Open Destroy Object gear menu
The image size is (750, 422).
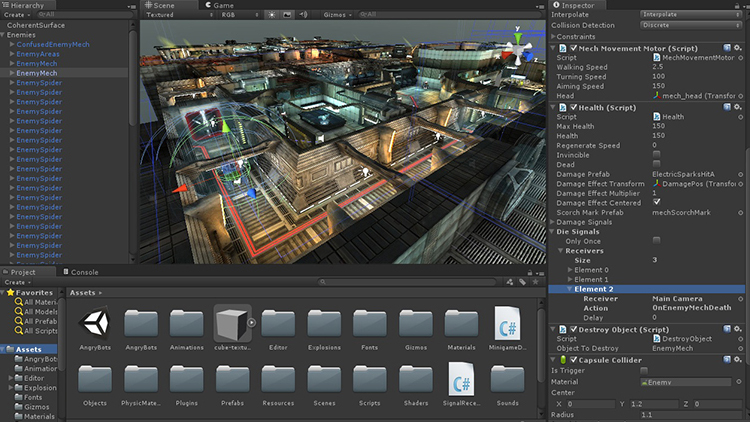tap(738, 329)
